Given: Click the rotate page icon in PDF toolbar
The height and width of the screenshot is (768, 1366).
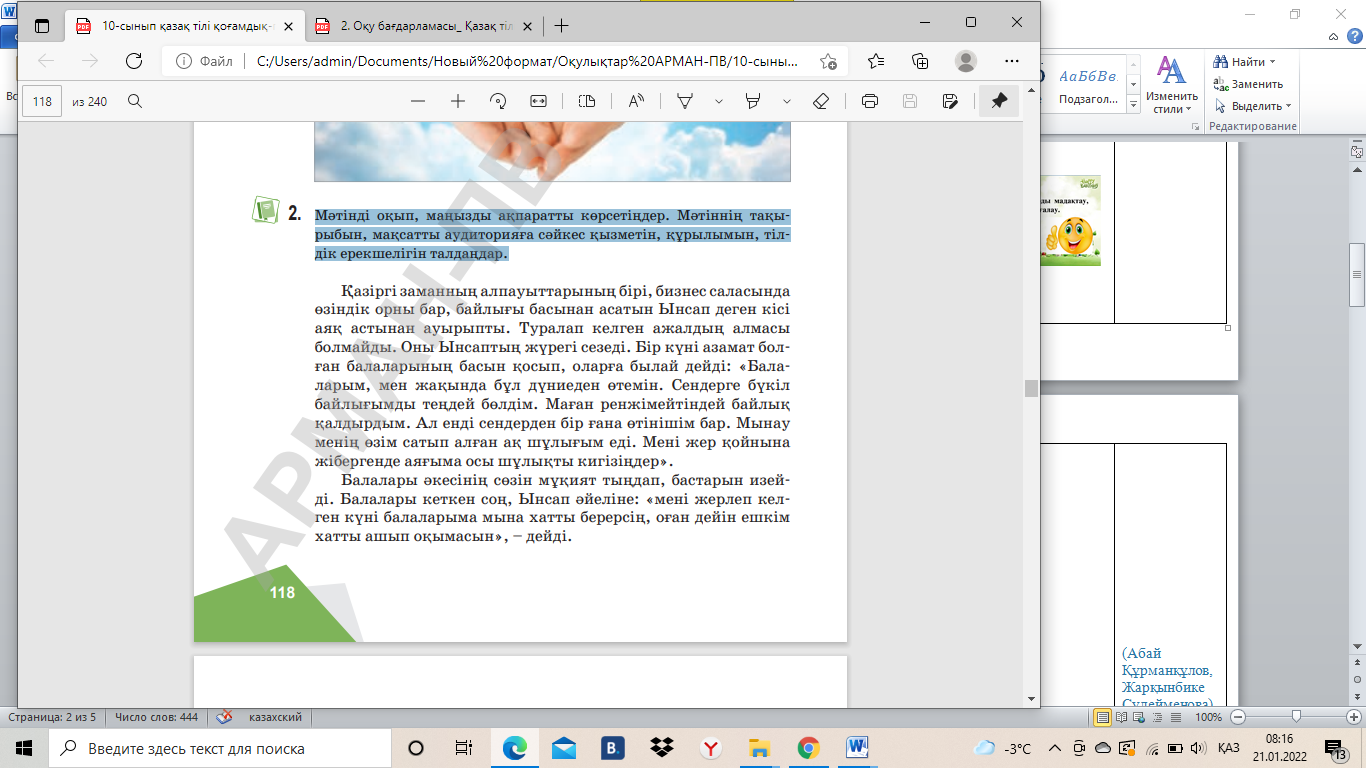Looking at the screenshot, I should [498, 101].
